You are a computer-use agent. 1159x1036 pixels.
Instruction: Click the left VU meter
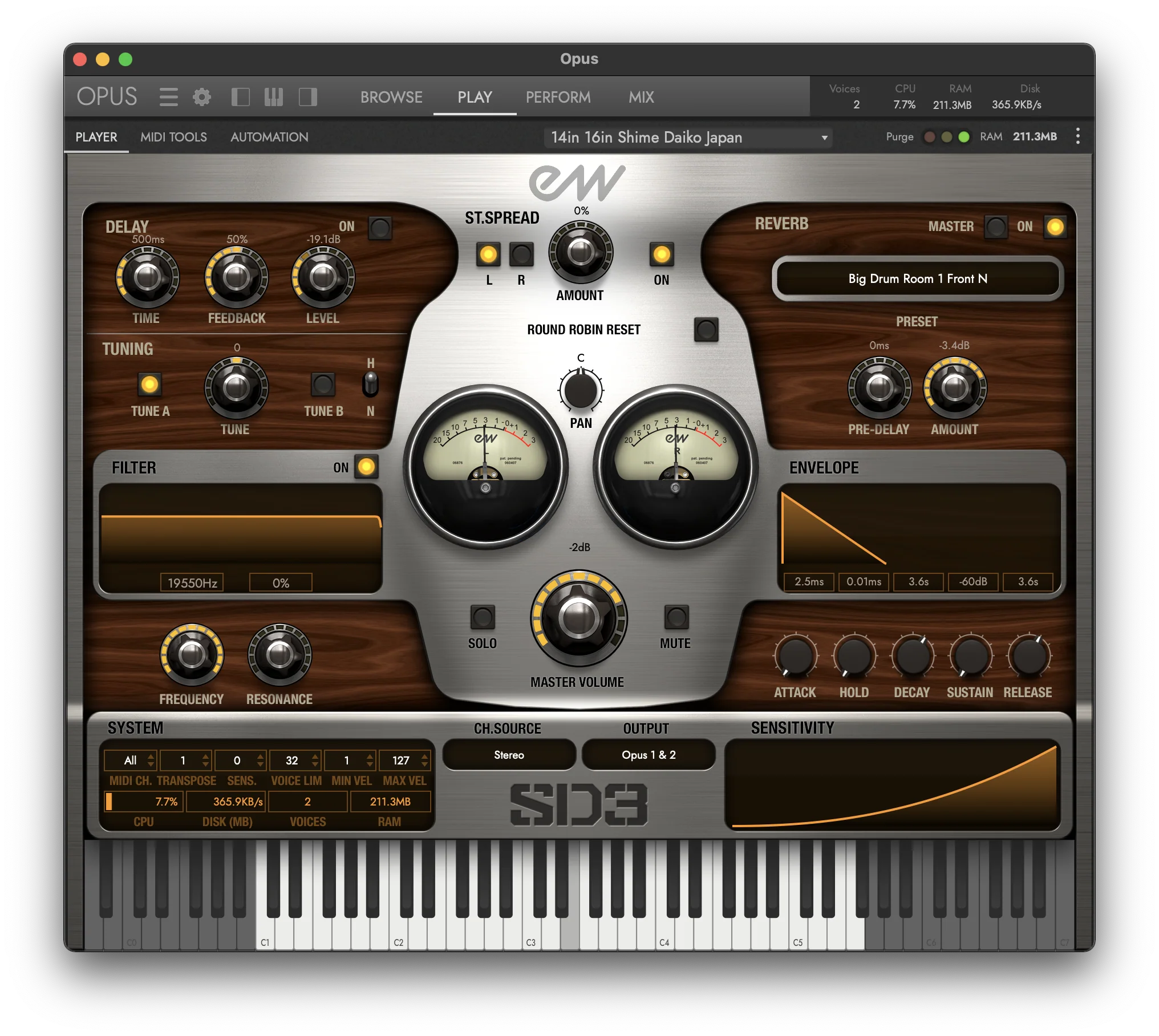(485, 467)
